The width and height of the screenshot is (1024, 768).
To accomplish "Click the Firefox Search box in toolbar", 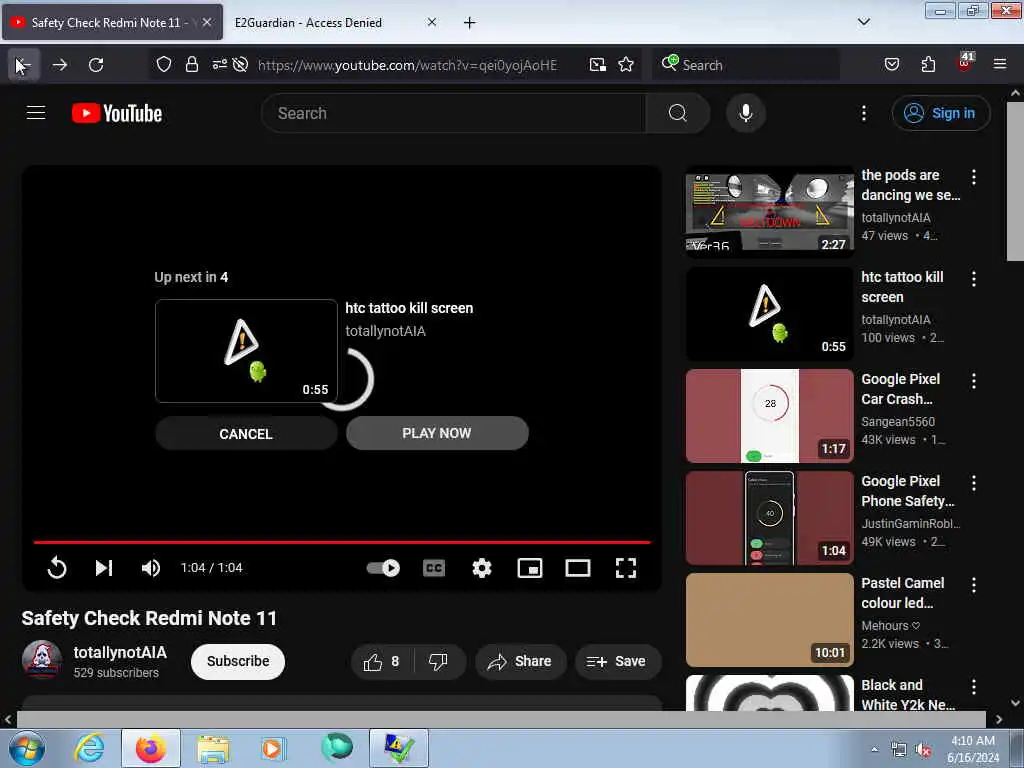I will point(746,65).
